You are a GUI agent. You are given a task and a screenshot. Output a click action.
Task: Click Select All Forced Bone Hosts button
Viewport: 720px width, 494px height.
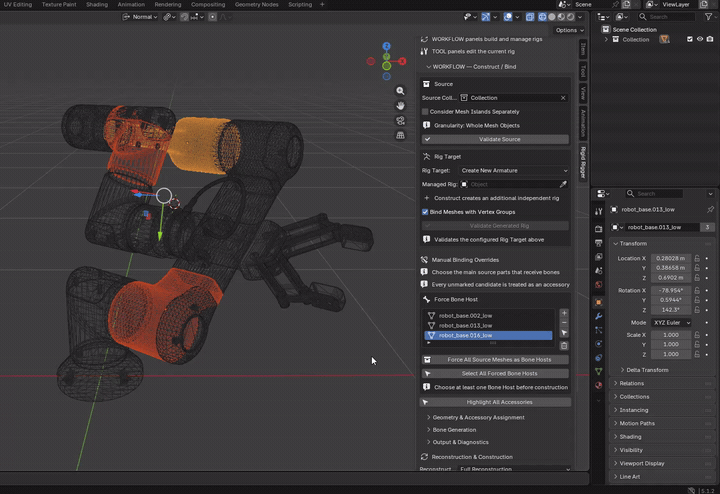[495, 373]
